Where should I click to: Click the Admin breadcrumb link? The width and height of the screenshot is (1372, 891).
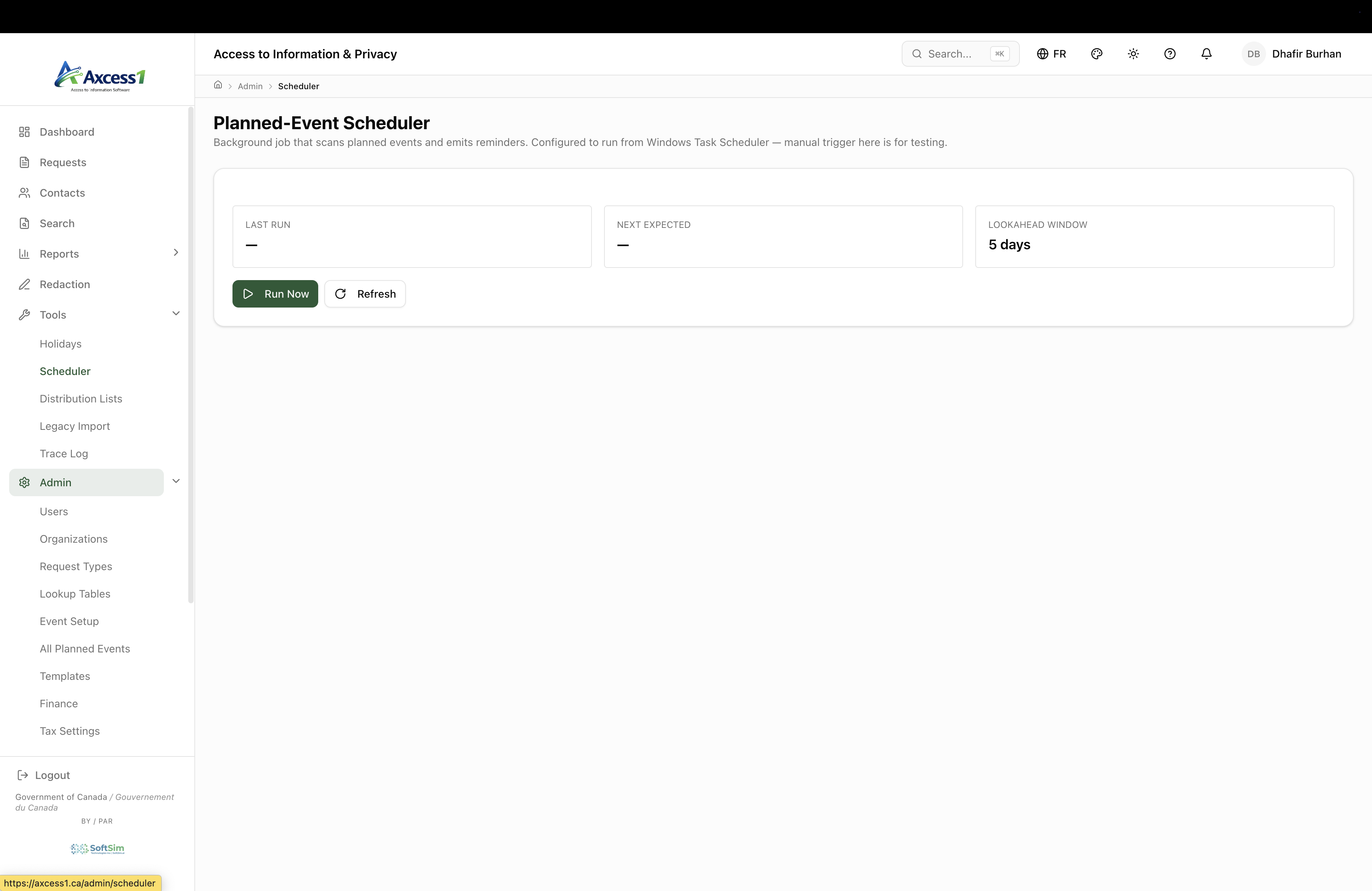(250, 86)
